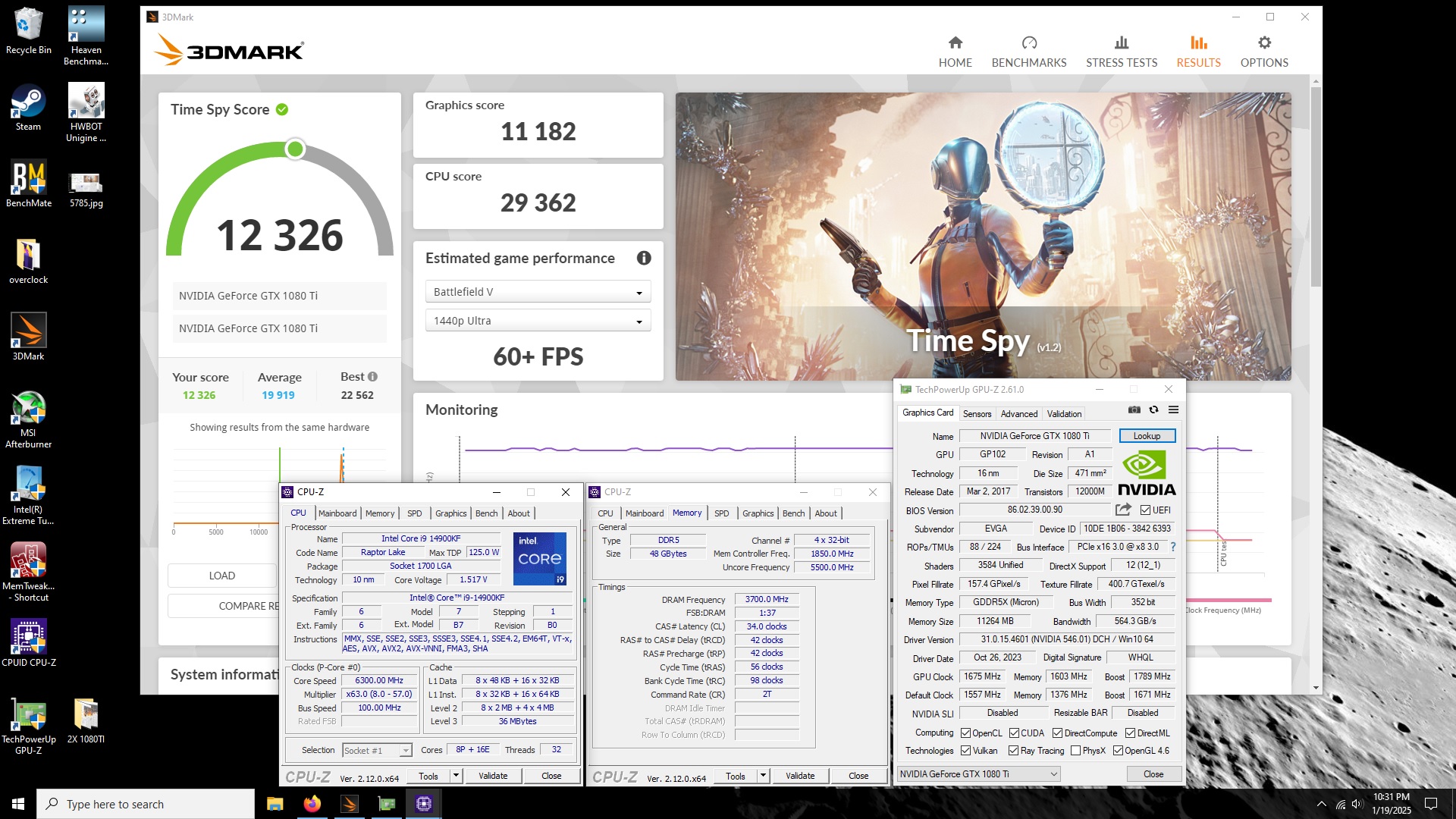
Task: Click the Bus Interface question mark in GPU-Z
Action: point(1172,547)
